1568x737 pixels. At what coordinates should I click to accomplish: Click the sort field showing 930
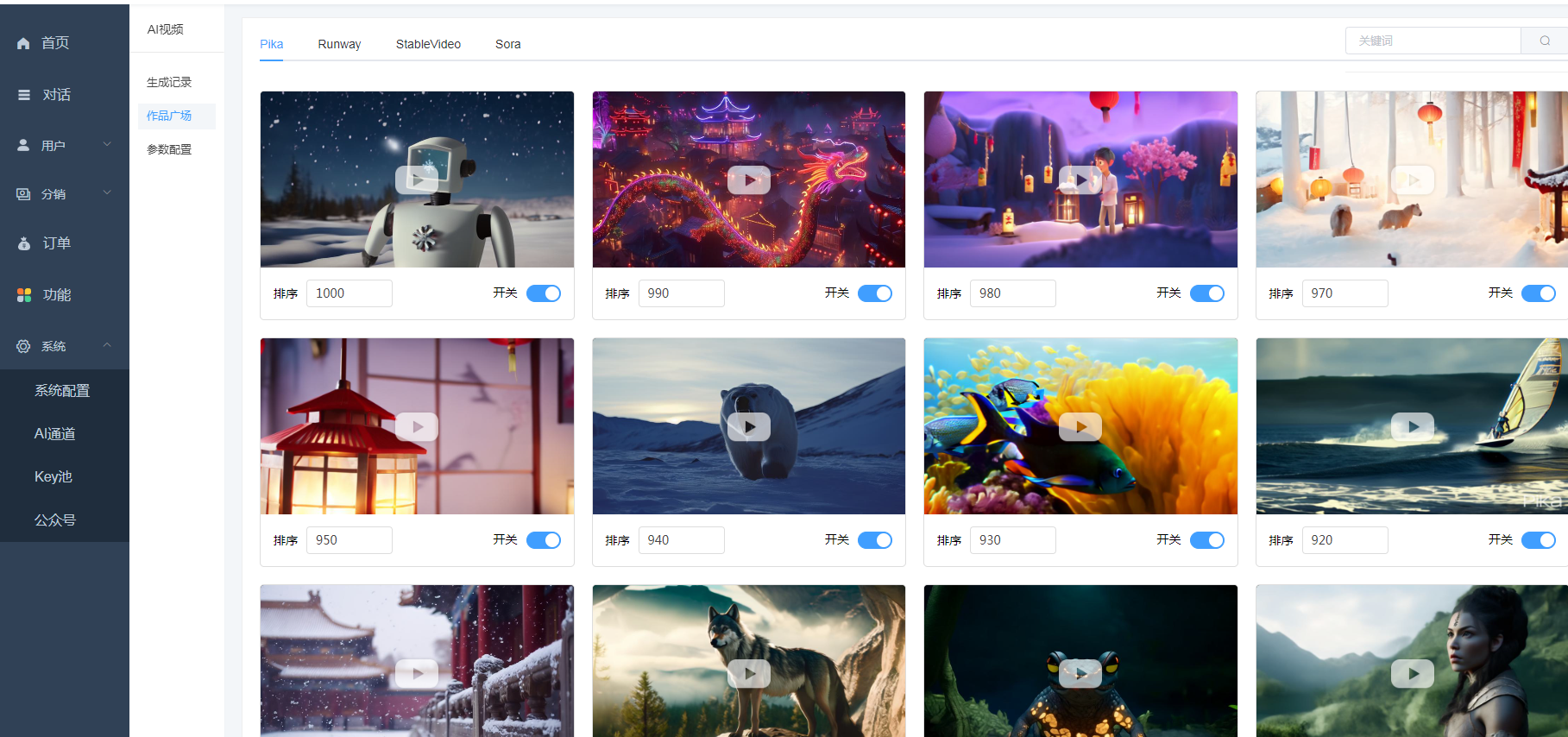[1013, 540]
